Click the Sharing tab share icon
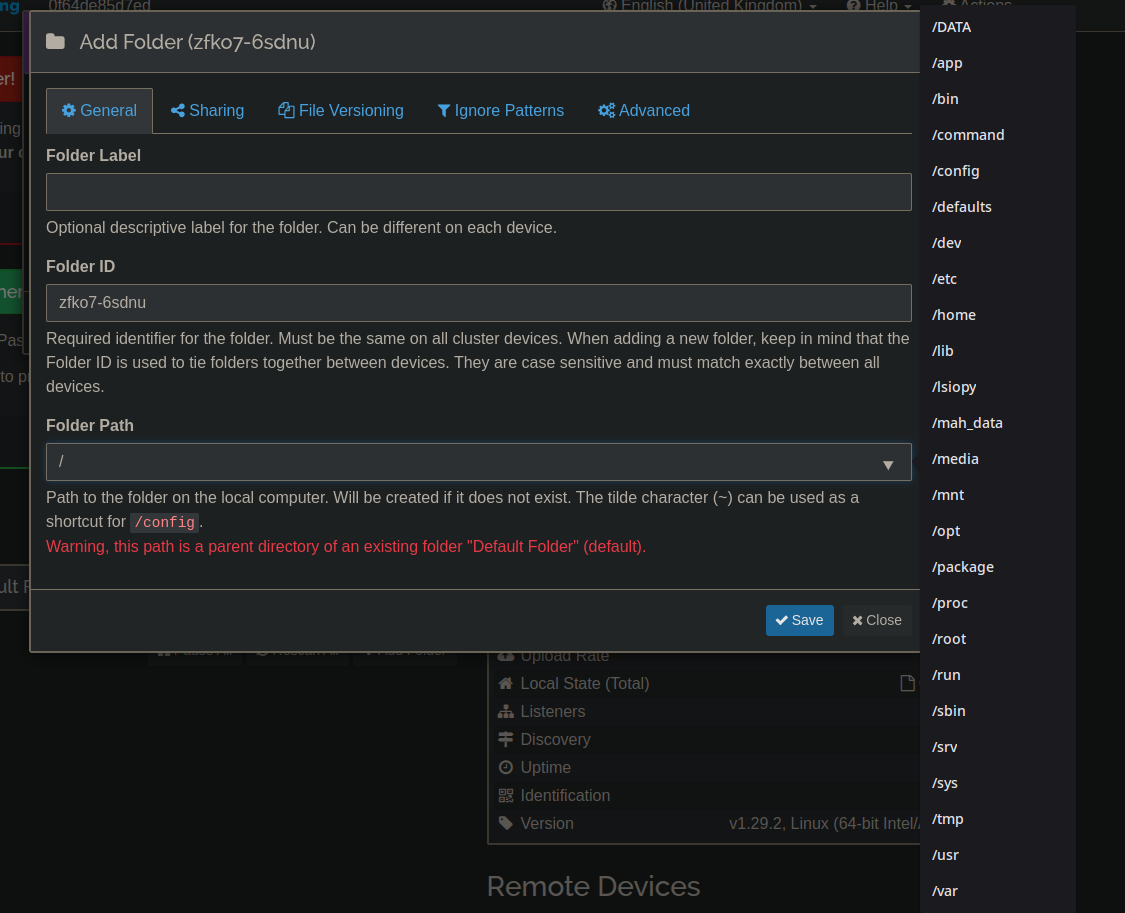The width and height of the screenshot is (1125, 913). (178, 110)
